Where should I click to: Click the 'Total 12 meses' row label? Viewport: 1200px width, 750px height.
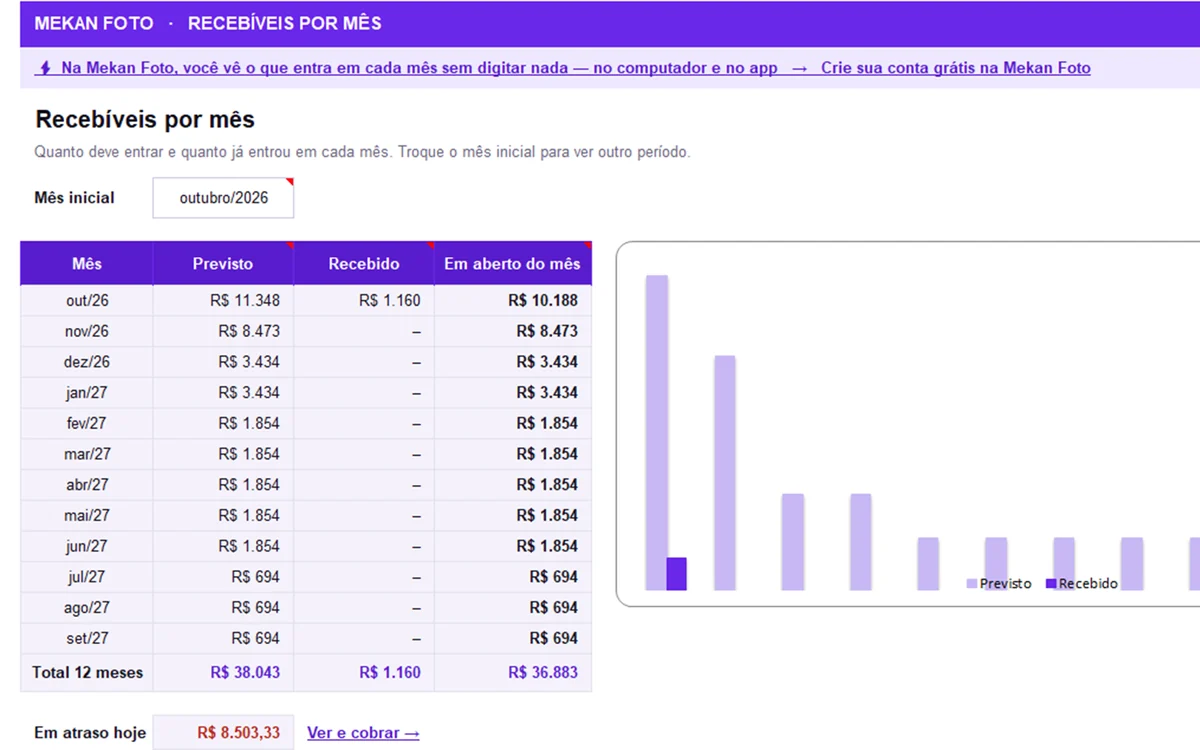click(87, 672)
